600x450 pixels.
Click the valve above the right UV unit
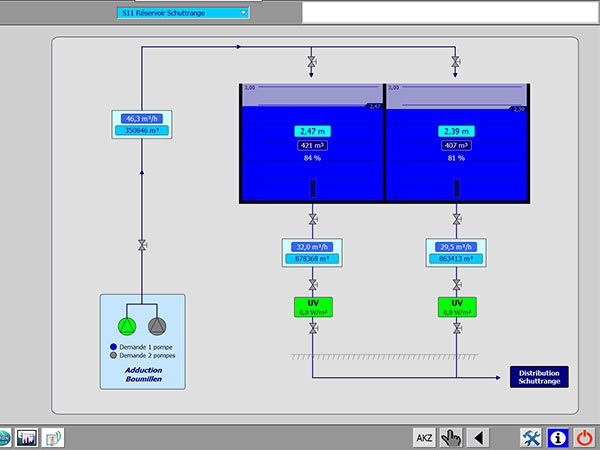(457, 285)
